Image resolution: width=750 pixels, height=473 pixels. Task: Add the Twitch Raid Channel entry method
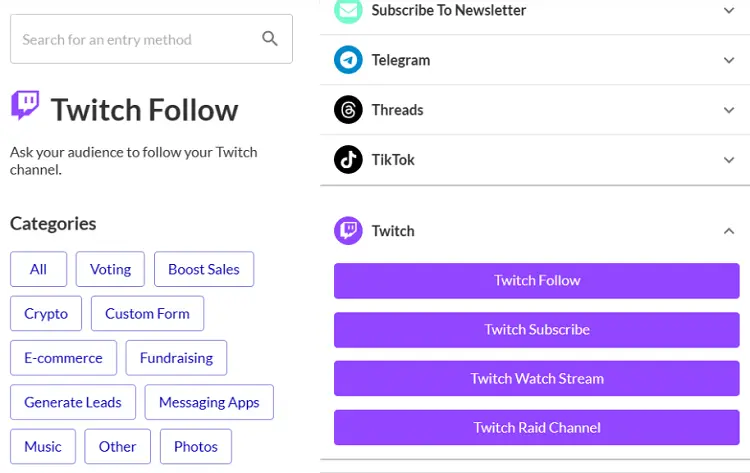[x=537, y=428]
